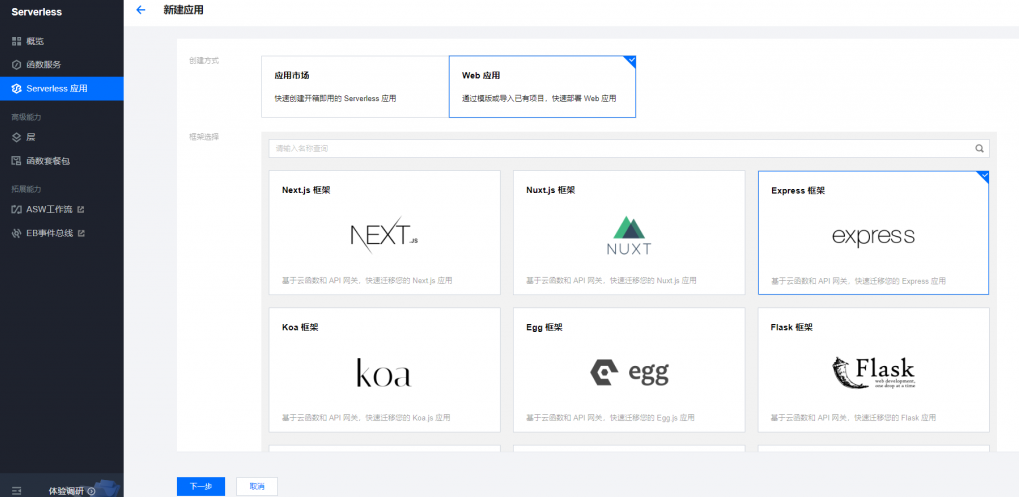
Task: Click description text 快速迁移您的 Egg.js 应用
Action: tap(652, 418)
